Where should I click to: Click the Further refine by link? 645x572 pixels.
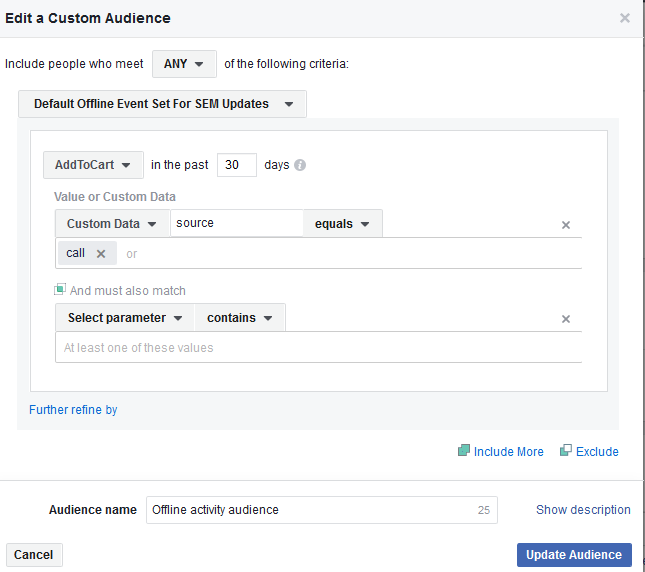tap(73, 409)
